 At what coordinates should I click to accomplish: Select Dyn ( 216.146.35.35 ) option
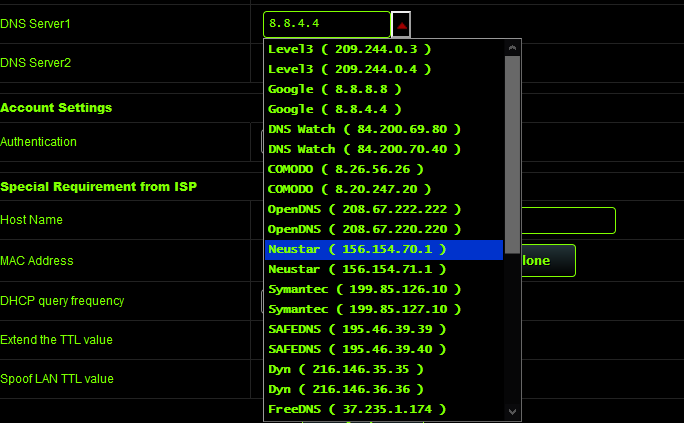point(384,370)
